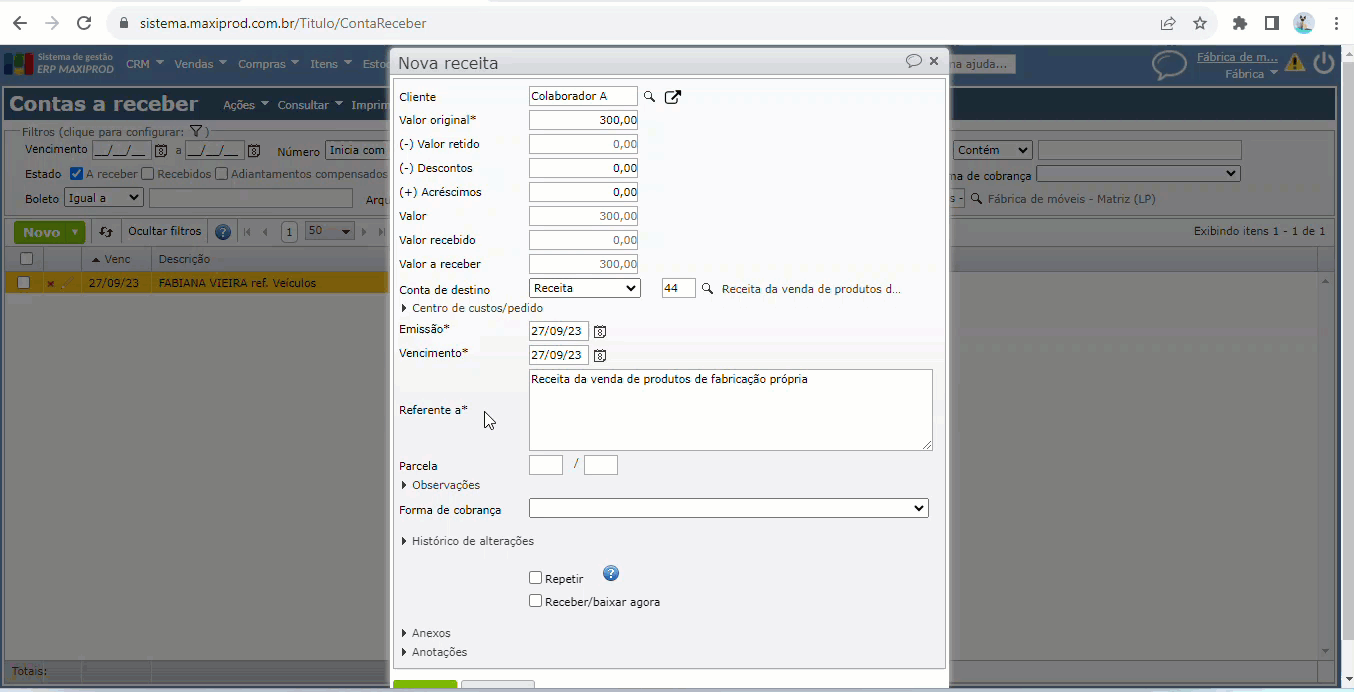Bookmark this page with star icon
Viewport: 1354px width, 692px height.
pos(1200,23)
